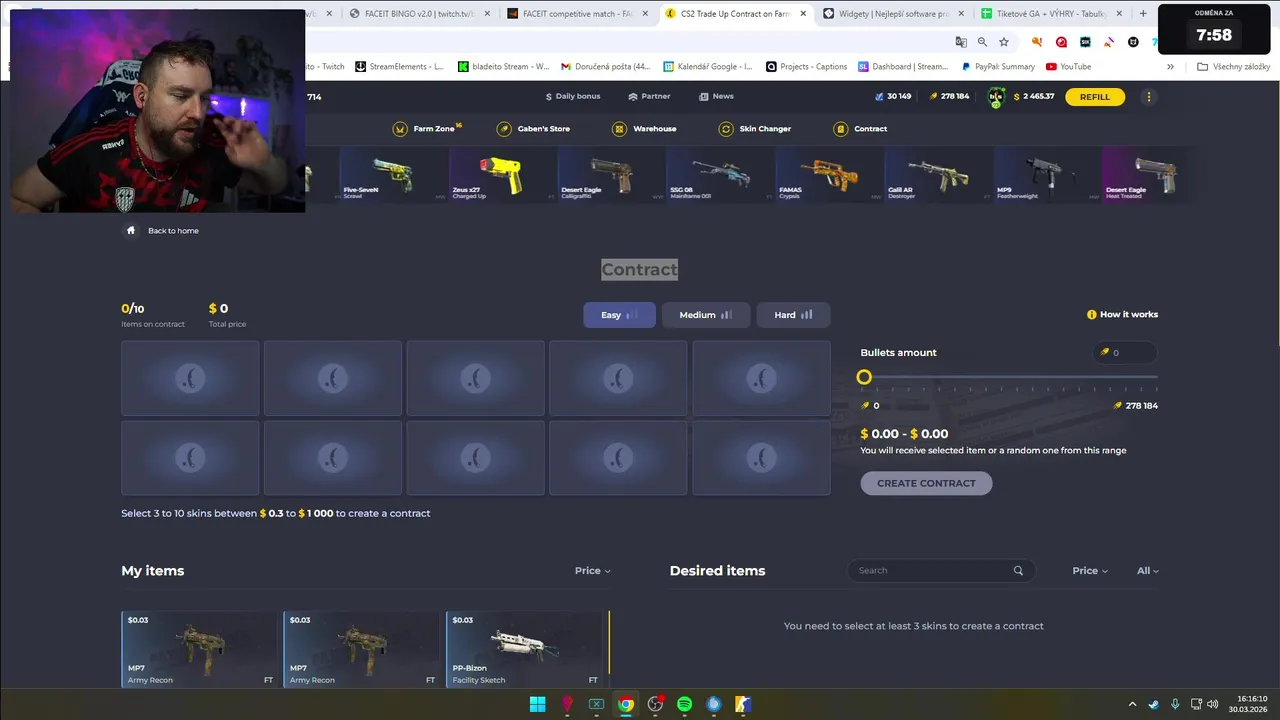The width and height of the screenshot is (1280, 720).
Task: Open the Kalendář Google bookmark
Action: click(x=708, y=67)
